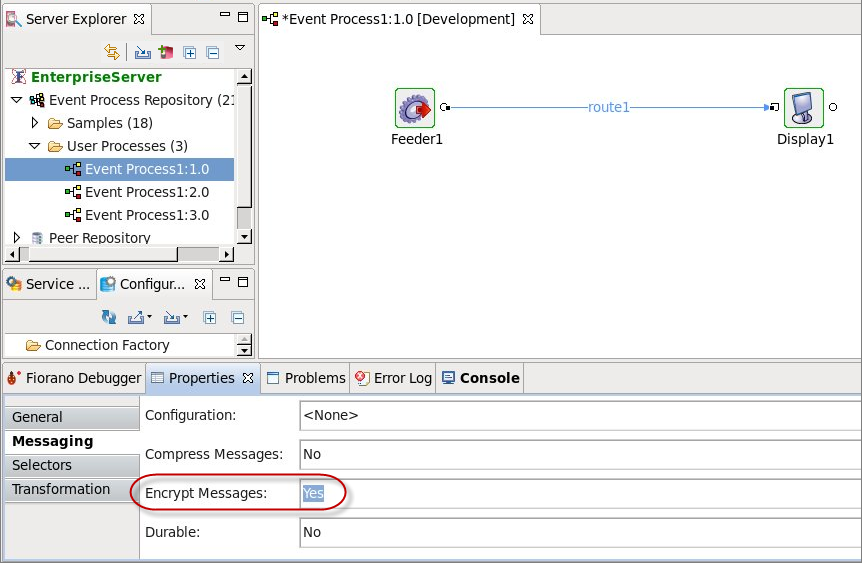Click expand all icon in Server Explorer toolbar
Viewport: 862px width, 563px height.
click(x=190, y=53)
